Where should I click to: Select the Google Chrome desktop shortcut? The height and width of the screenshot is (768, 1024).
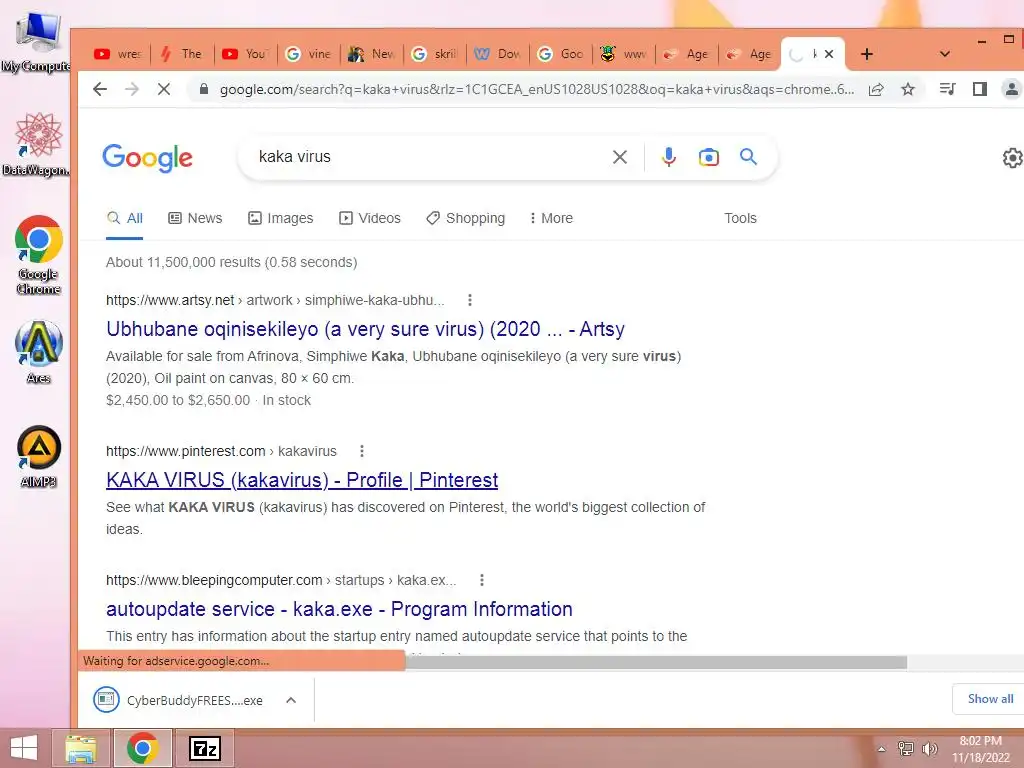[39, 254]
